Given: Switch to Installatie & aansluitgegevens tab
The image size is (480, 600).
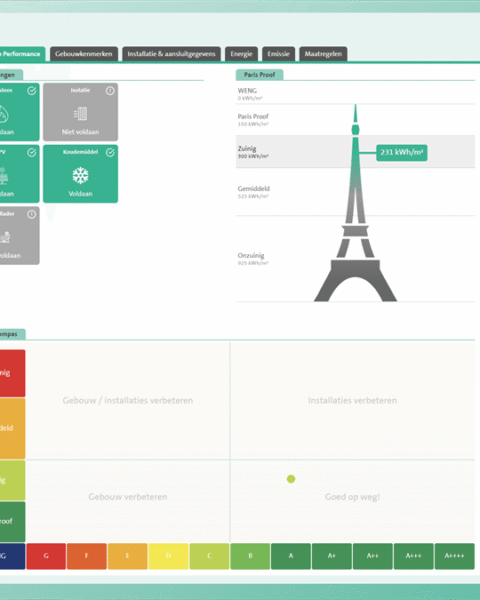Looking at the screenshot, I should coord(171,54).
